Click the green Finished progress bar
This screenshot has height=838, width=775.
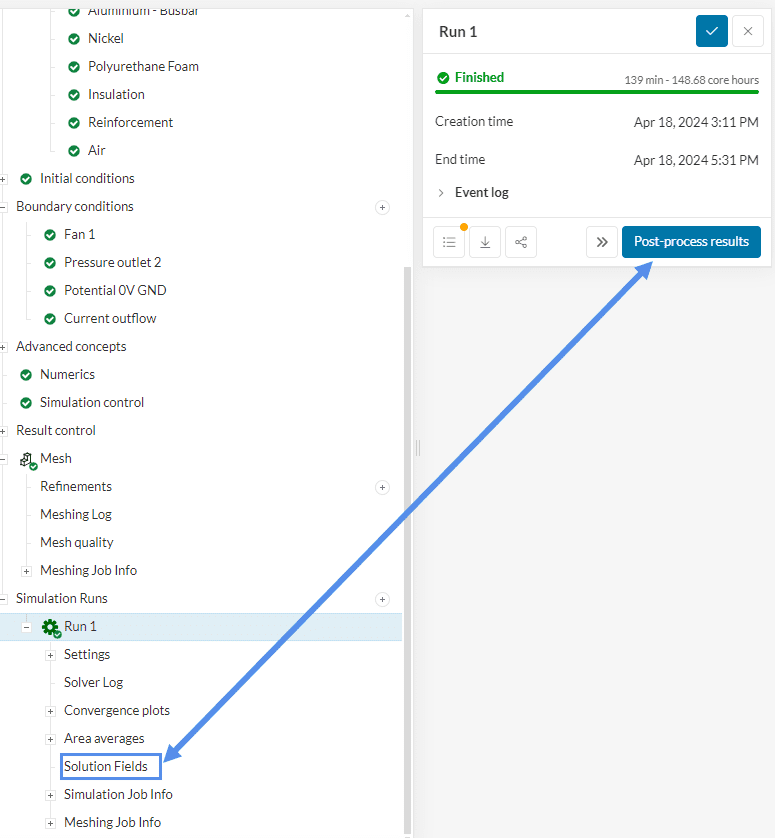pos(597,92)
